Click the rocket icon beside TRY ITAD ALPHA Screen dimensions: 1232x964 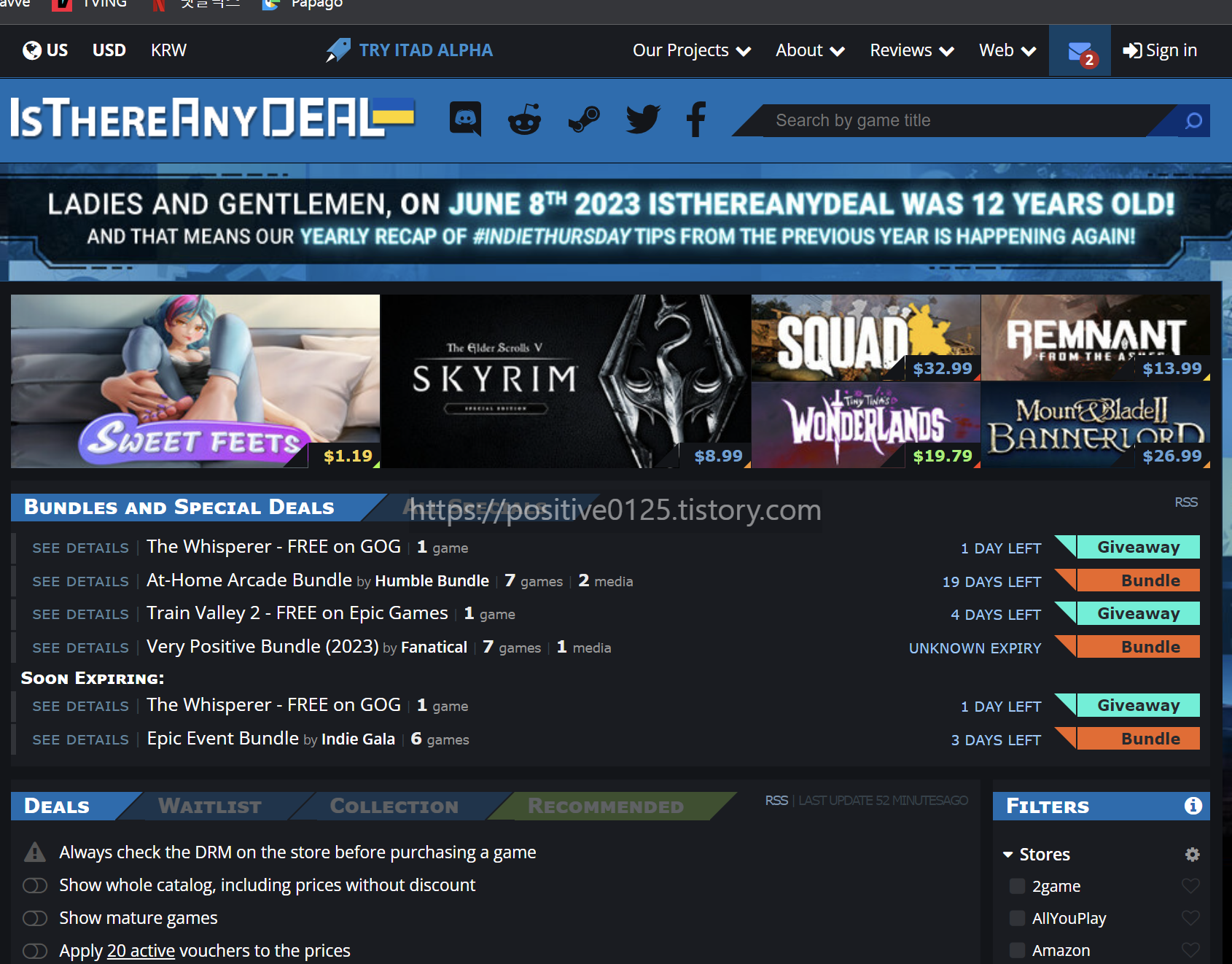click(338, 50)
